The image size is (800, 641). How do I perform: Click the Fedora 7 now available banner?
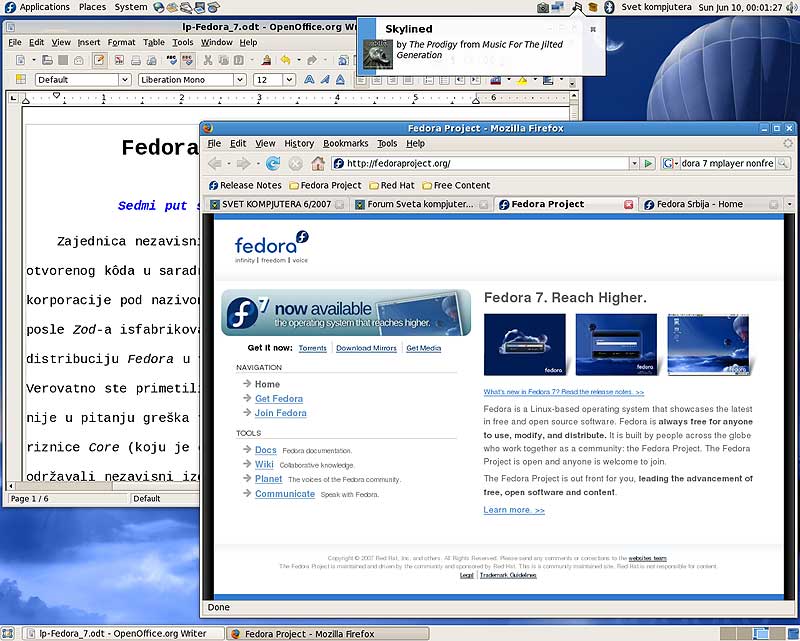346,313
